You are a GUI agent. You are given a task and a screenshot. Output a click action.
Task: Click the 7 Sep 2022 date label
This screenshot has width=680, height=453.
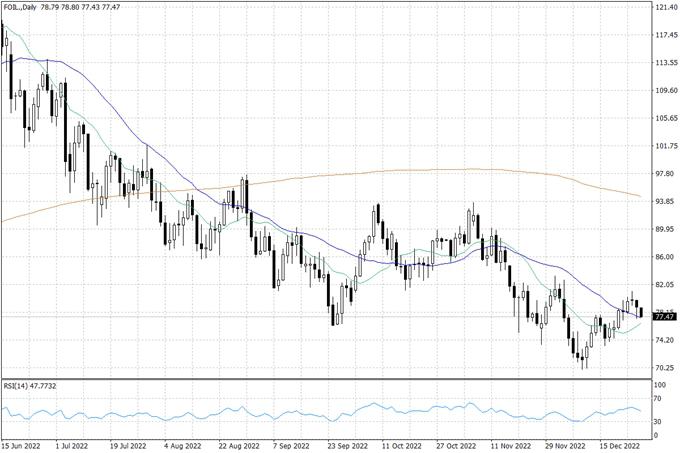coord(295,445)
